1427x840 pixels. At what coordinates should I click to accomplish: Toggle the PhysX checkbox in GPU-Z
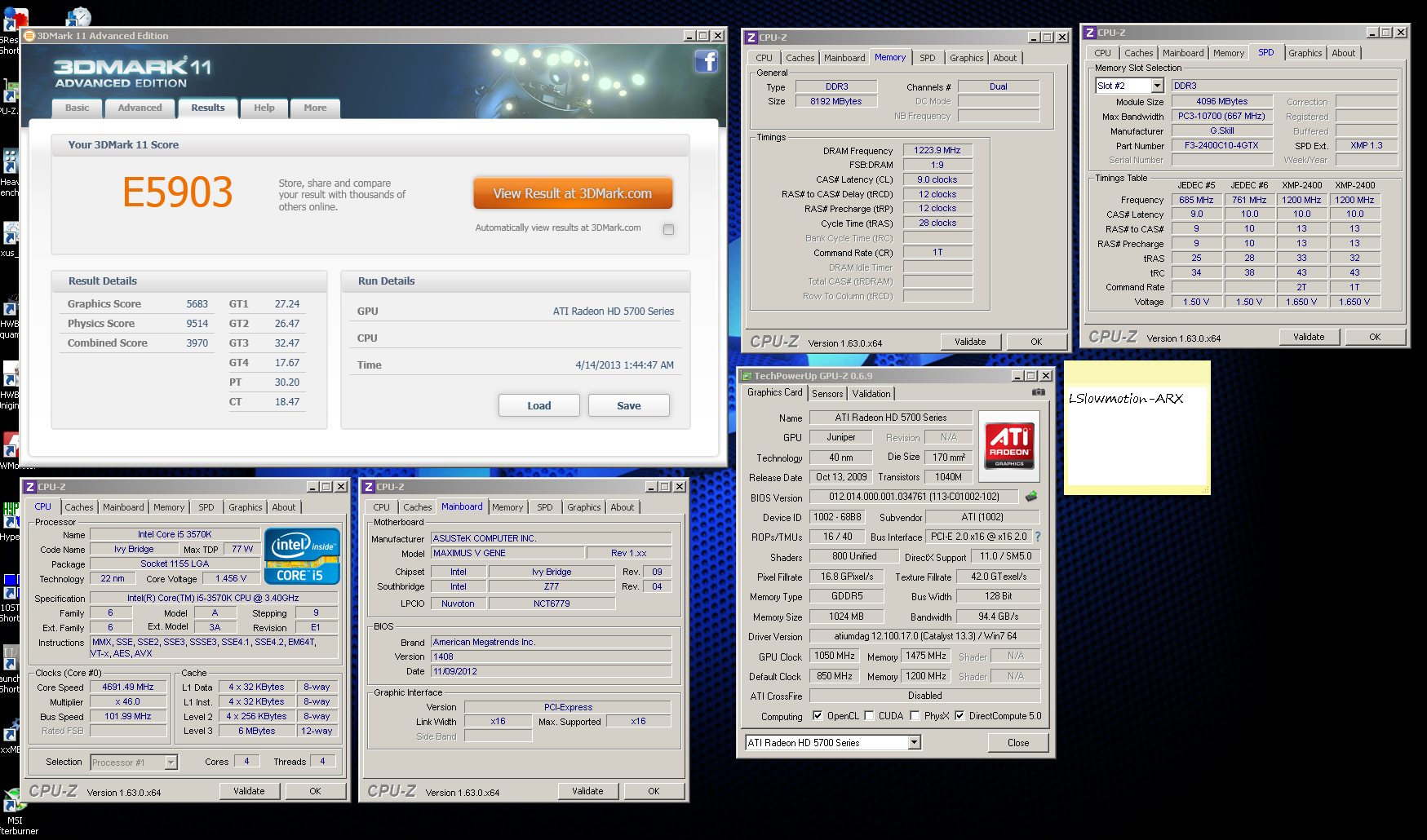click(x=915, y=716)
